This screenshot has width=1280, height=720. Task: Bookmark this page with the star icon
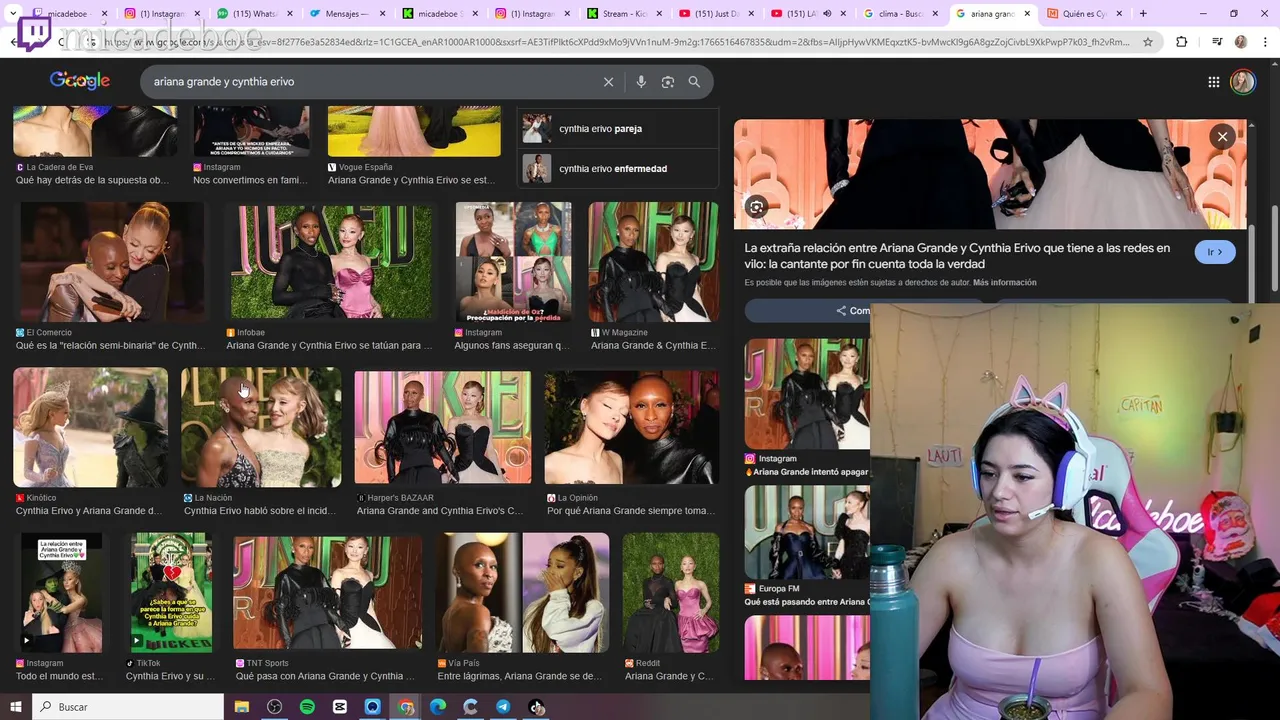[x=1148, y=42]
